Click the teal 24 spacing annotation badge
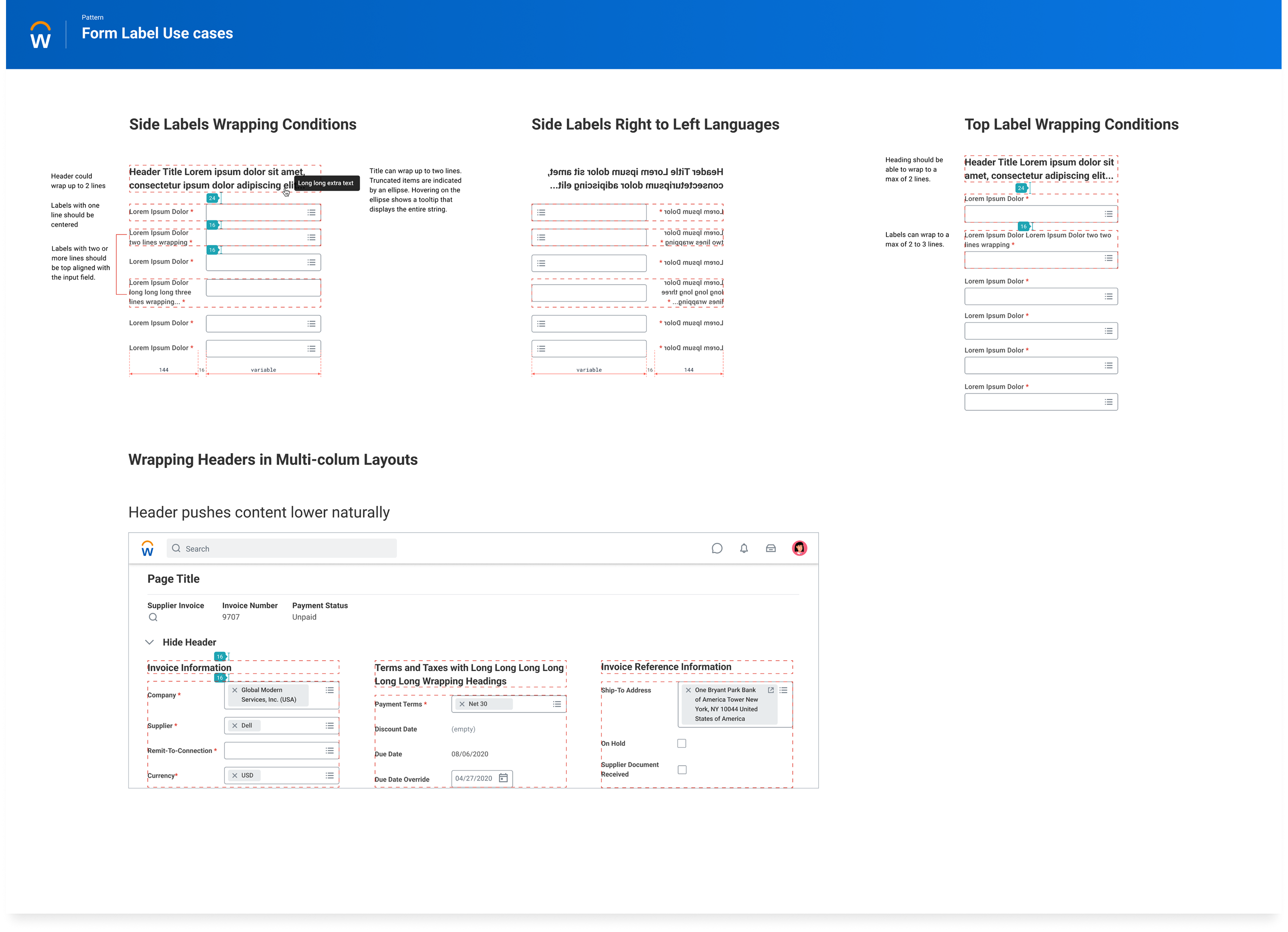1288x932 pixels. click(212, 198)
